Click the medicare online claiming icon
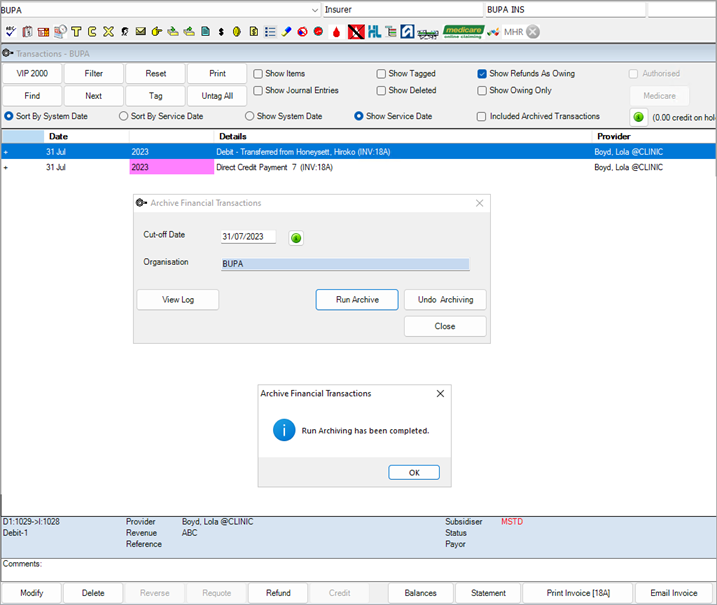 pos(464,32)
